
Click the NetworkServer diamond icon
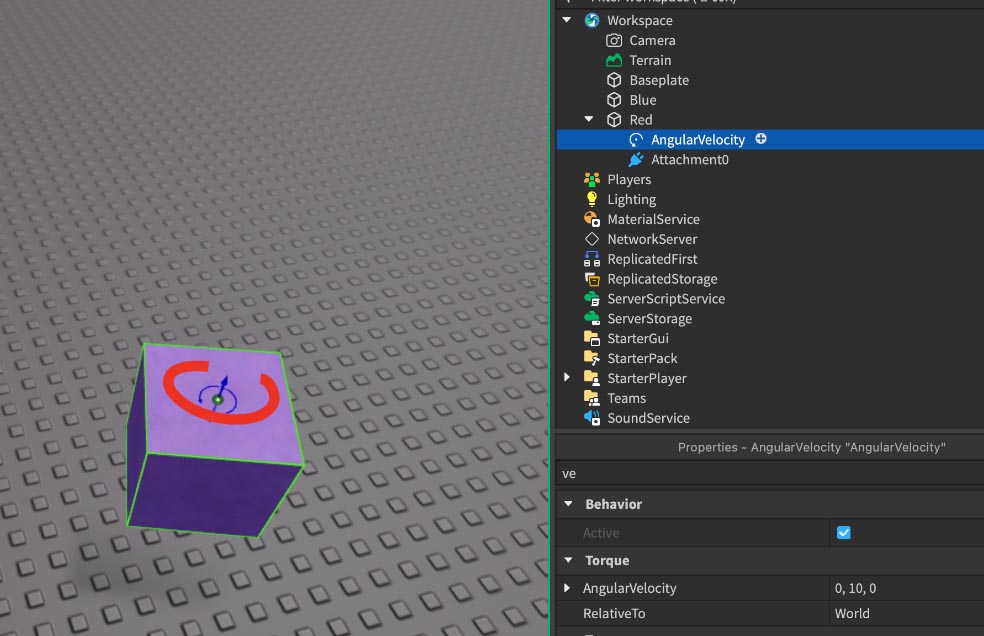pos(592,239)
